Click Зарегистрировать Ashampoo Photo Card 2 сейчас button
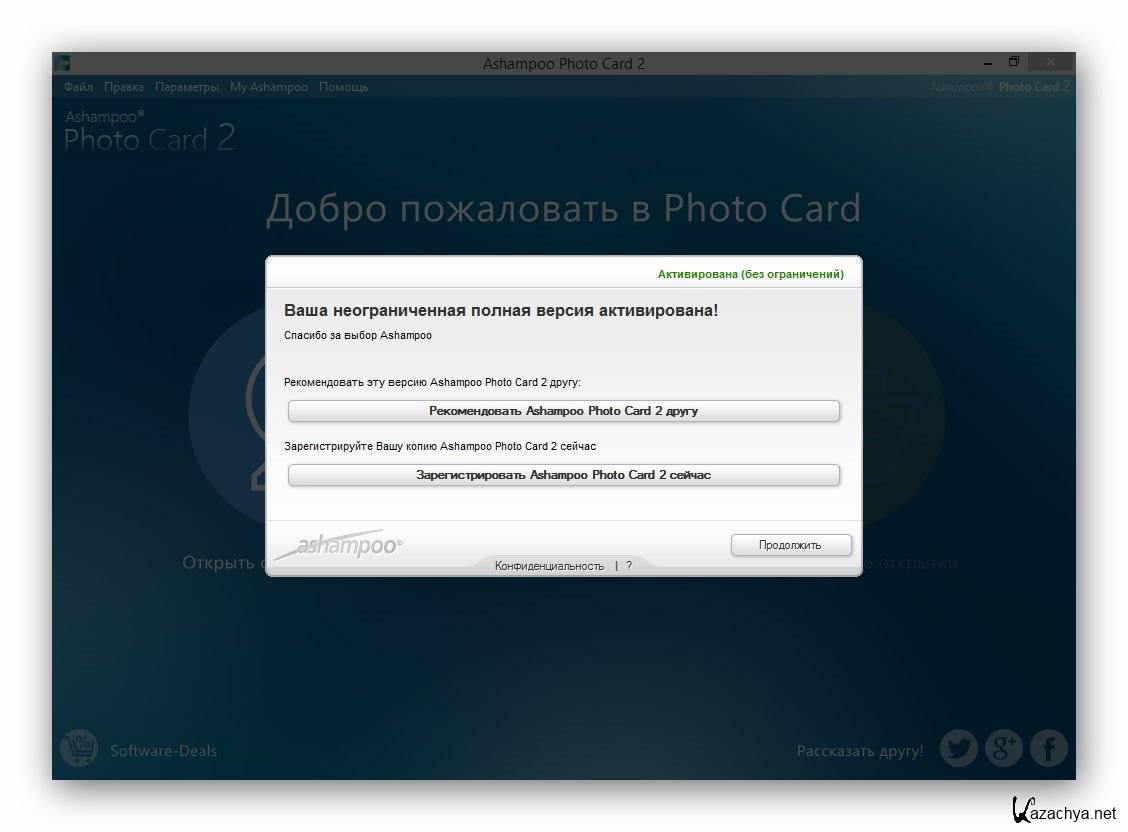This screenshot has height=832, width=1128. click(x=563, y=475)
